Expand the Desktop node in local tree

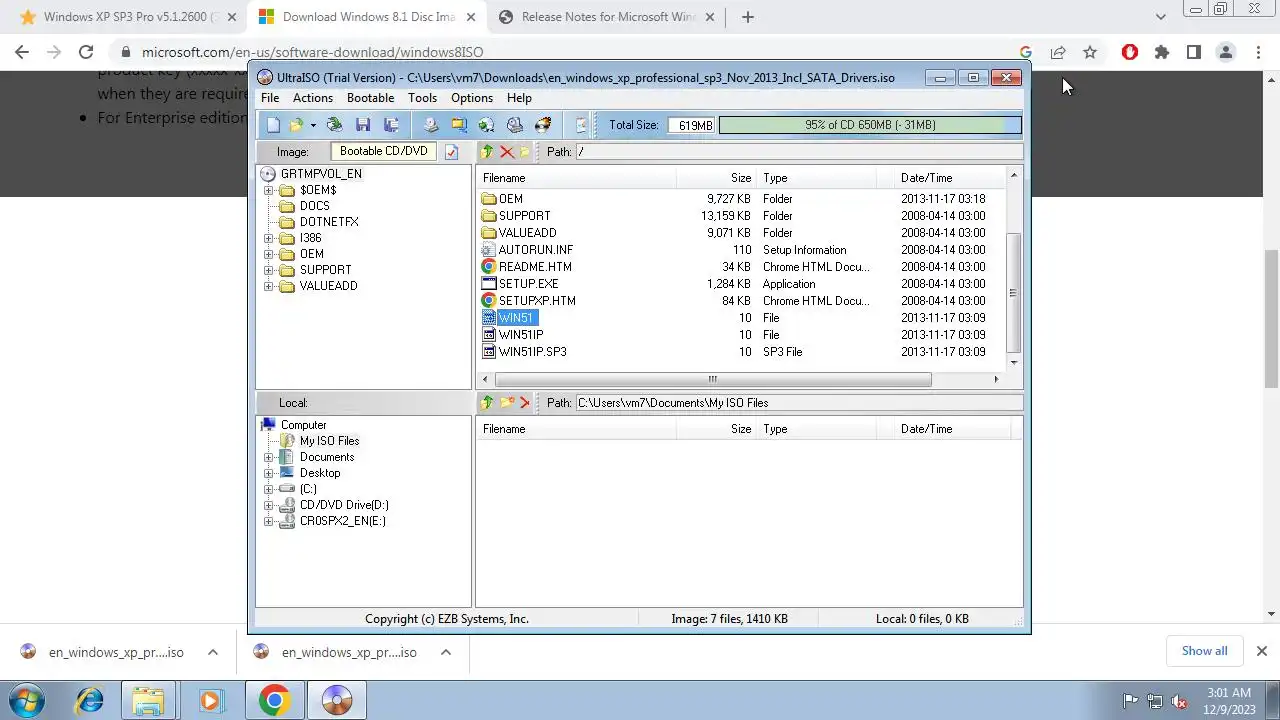(x=268, y=473)
